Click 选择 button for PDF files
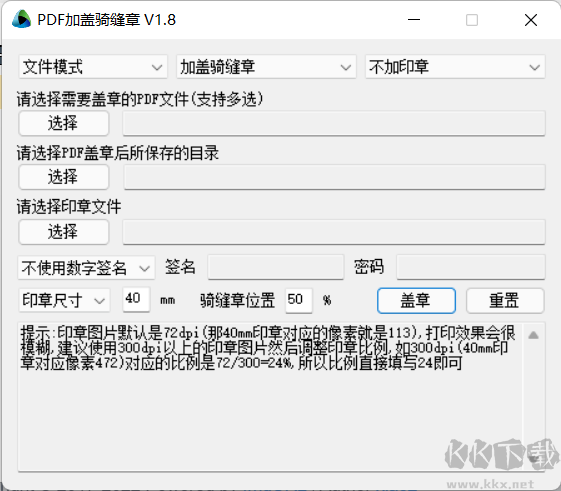This screenshot has width=561, height=491. point(64,123)
